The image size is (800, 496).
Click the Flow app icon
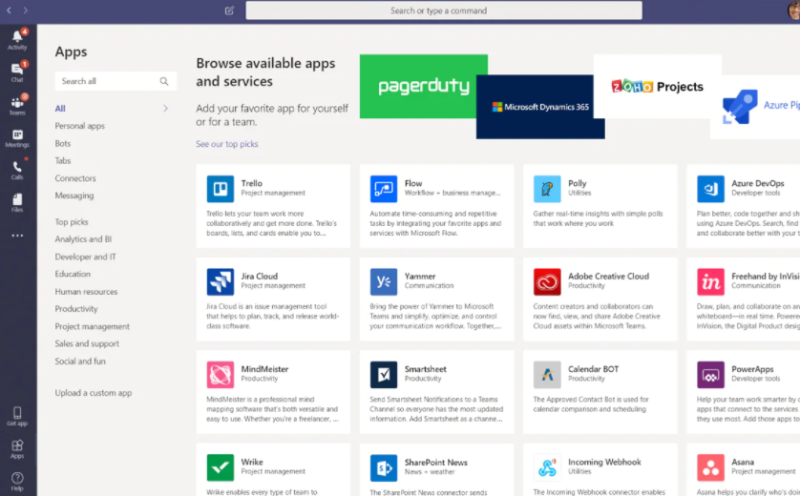384,189
